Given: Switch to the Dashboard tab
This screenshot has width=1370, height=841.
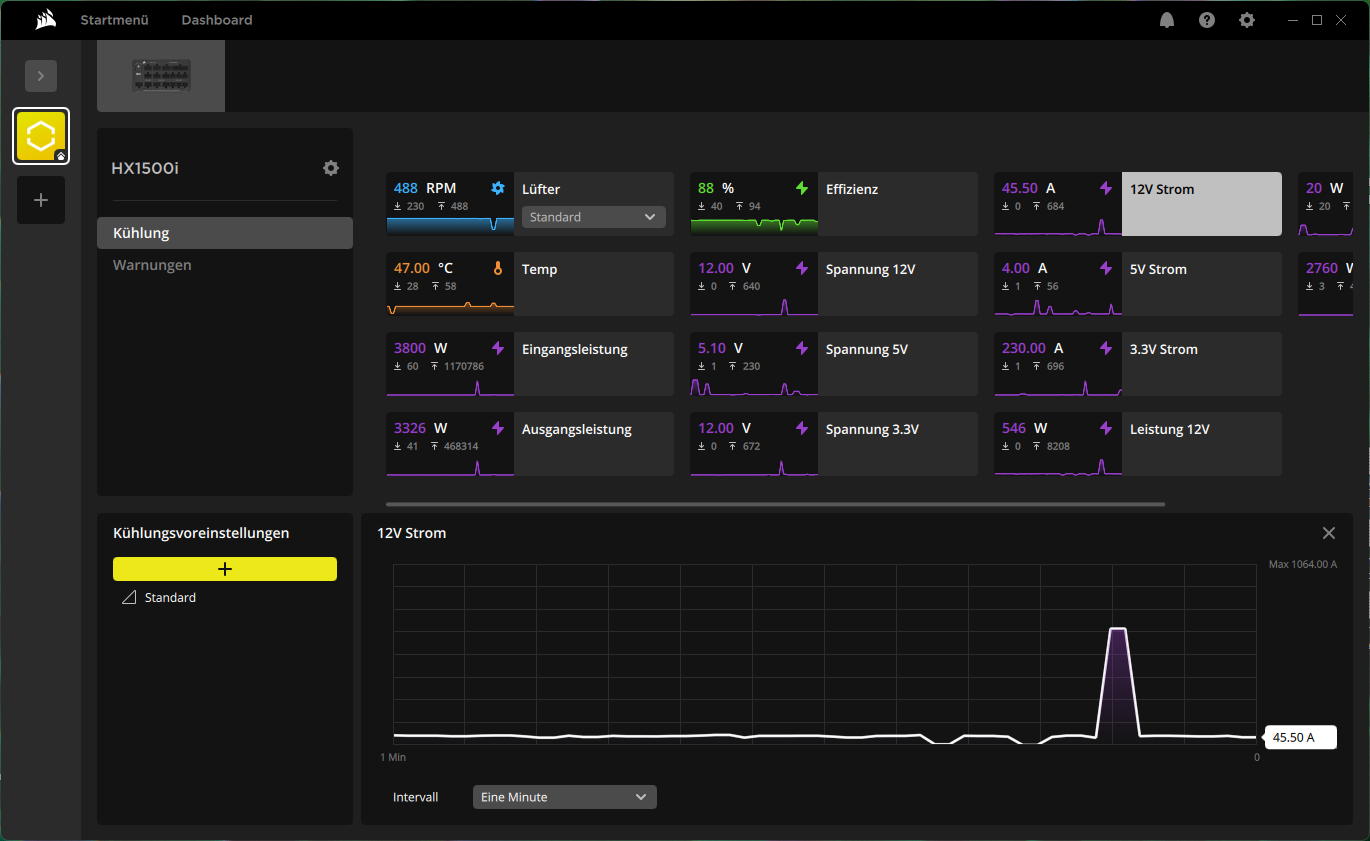Looking at the screenshot, I should [217, 20].
